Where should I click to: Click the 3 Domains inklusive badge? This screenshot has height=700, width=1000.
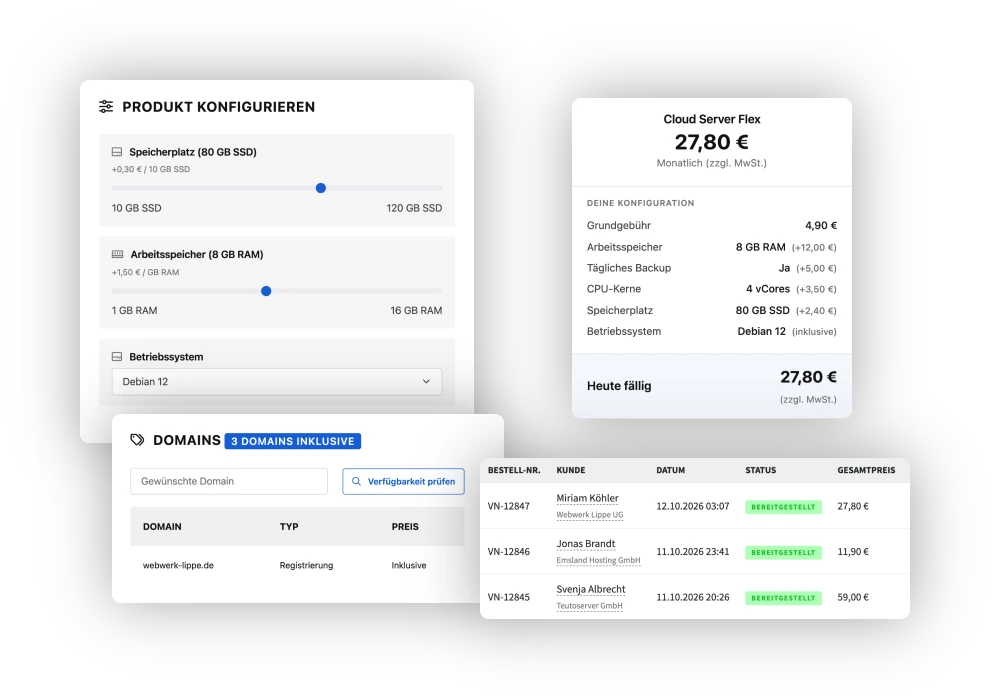coord(293,441)
